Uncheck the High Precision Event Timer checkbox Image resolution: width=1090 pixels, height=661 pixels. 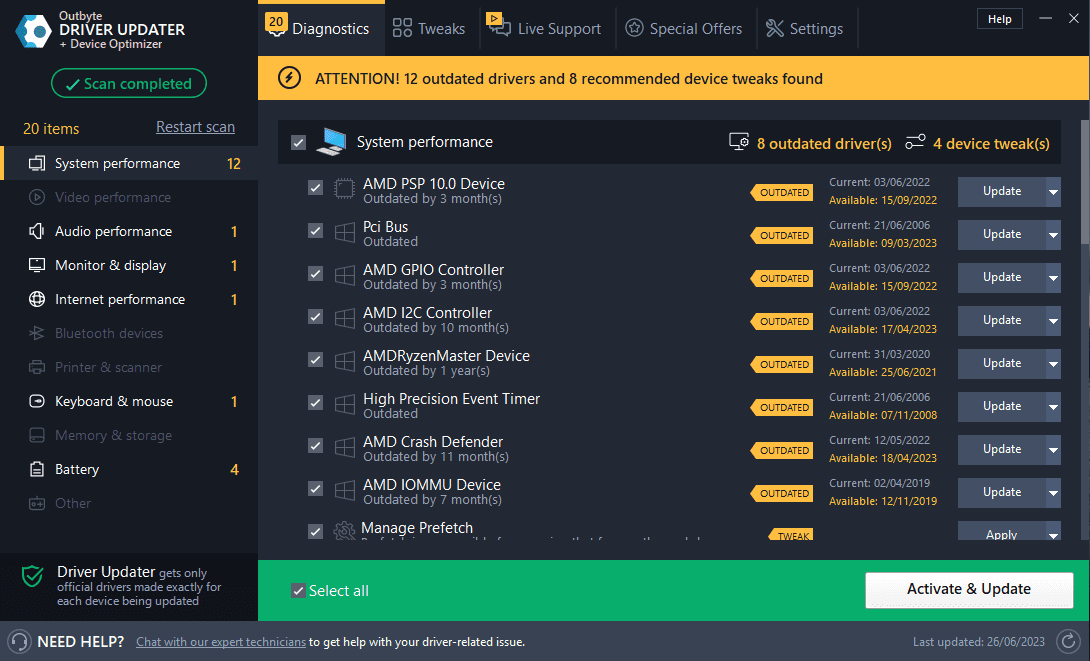click(x=316, y=403)
